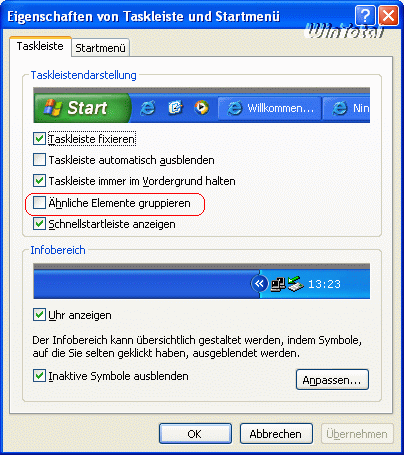Viewport: 404px width, 455px height.
Task: Uncheck Taskleiste fixieren checkbox
Action: 39,138
